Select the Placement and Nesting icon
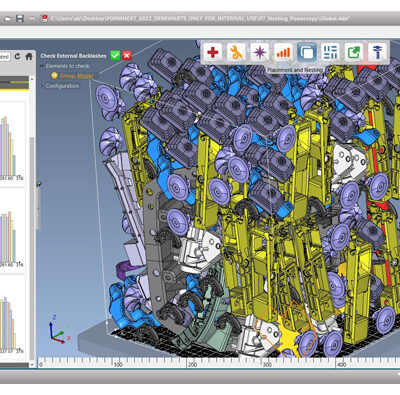400x395 pixels. 307,52
